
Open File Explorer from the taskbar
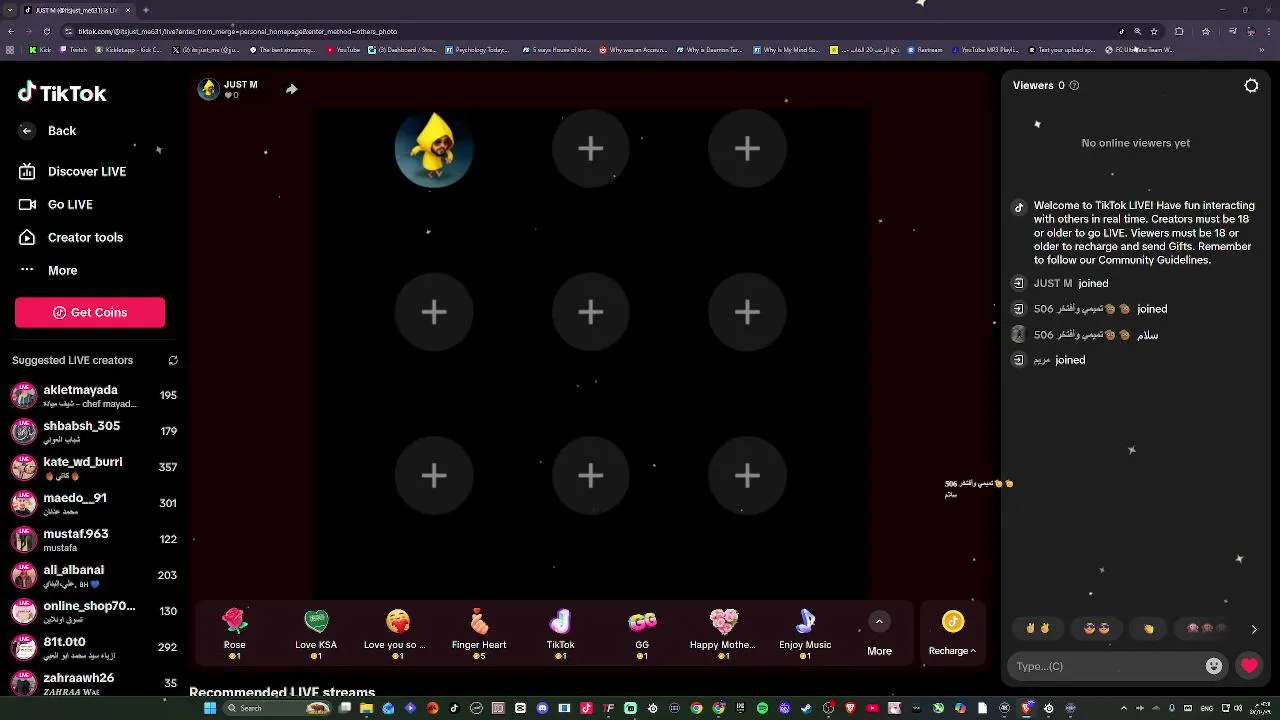366,708
